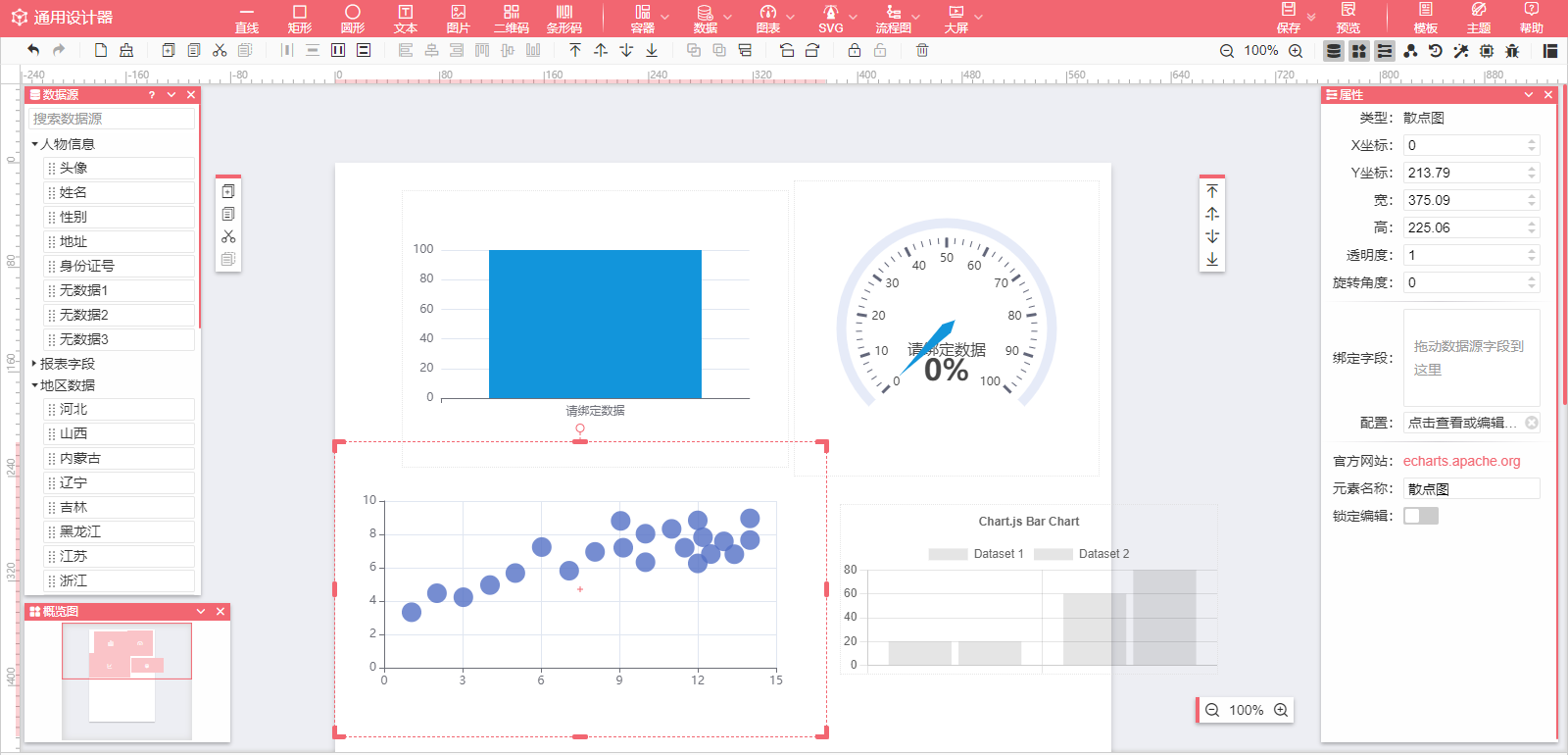Expand the 报表字段 tree group
The height and width of the screenshot is (755, 1568).
pos(34,364)
